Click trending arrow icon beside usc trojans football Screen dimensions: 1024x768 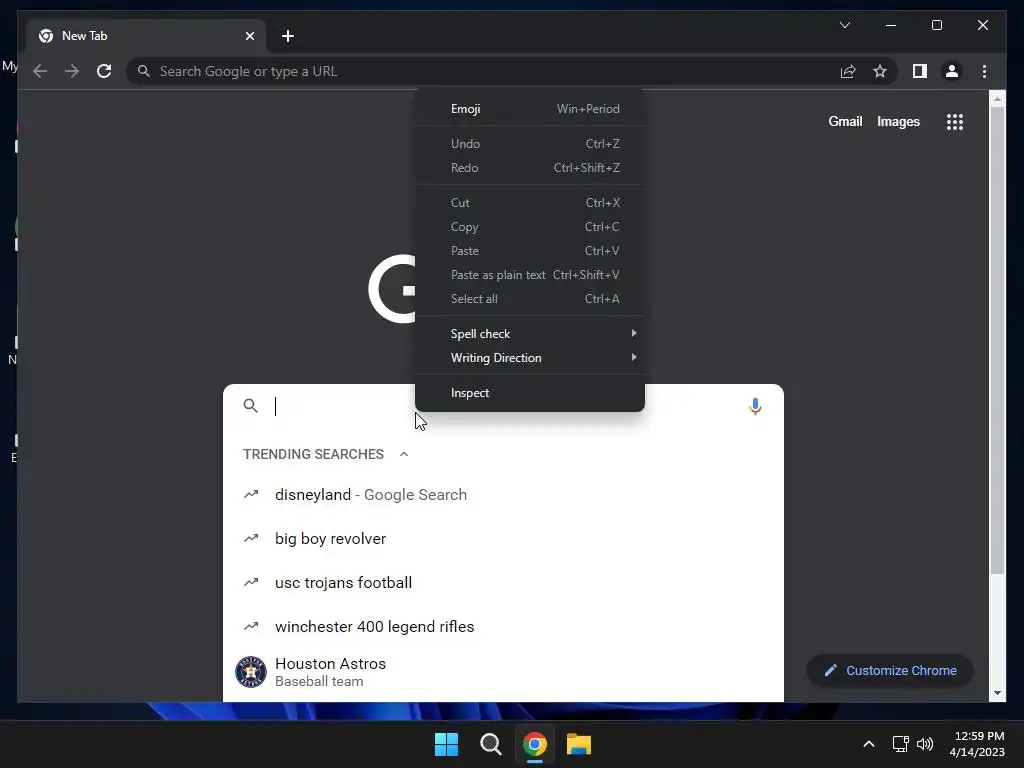[251, 582]
